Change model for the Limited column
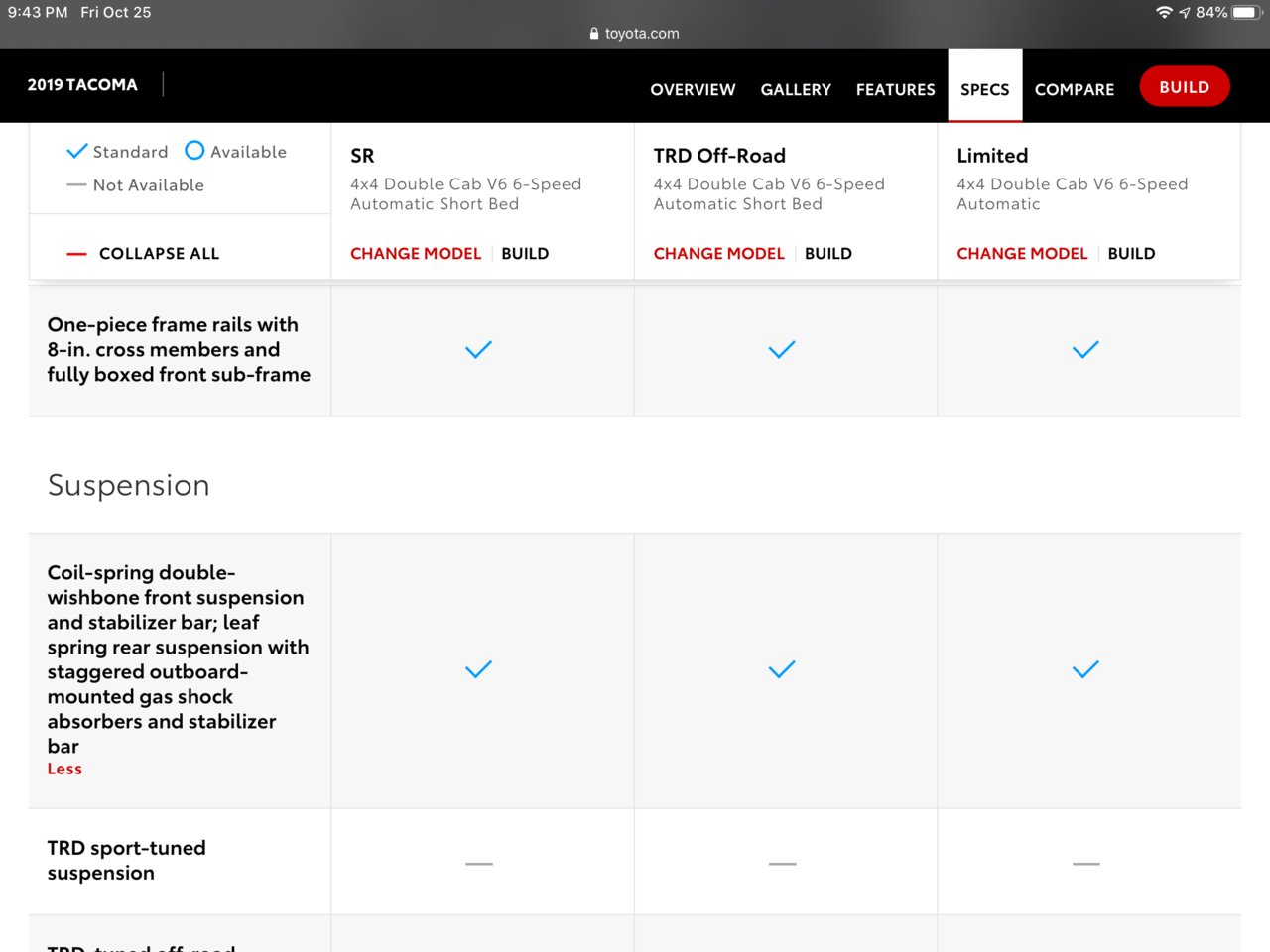Screen dimensions: 1270x952 [1022, 253]
